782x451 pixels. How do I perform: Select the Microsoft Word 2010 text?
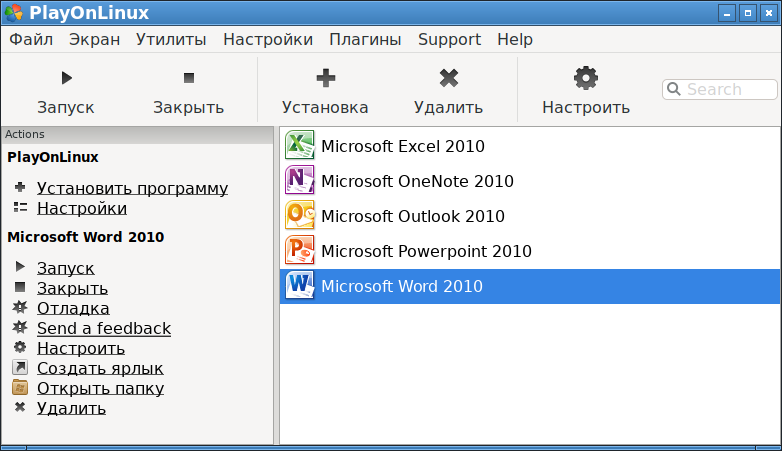(x=402, y=286)
